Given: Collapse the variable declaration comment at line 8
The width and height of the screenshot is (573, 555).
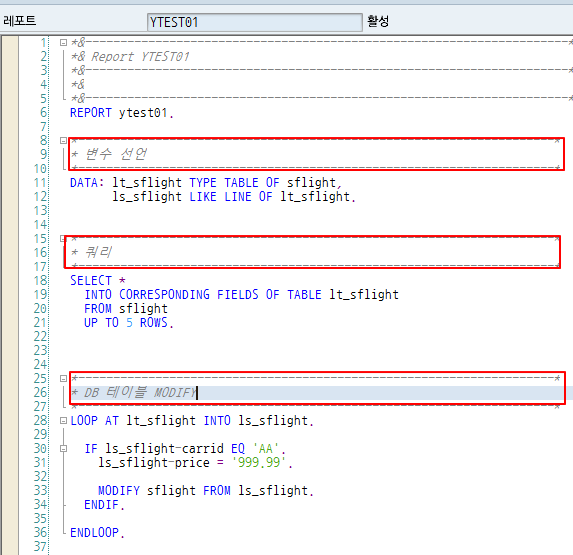Looking at the screenshot, I should pos(64,141).
